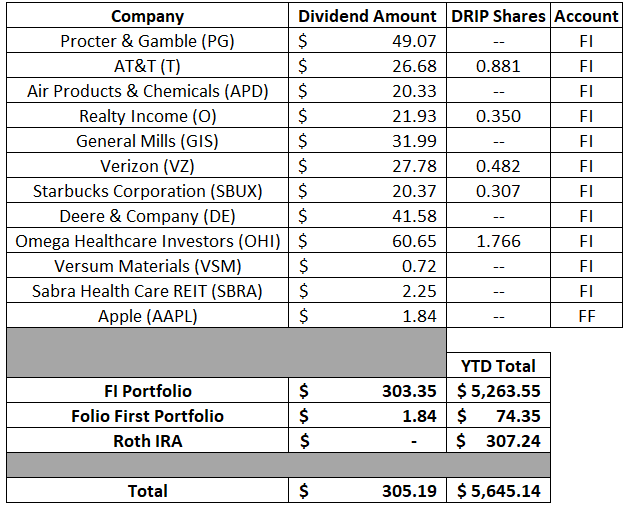Select the YTD Total header cell

click(498, 366)
